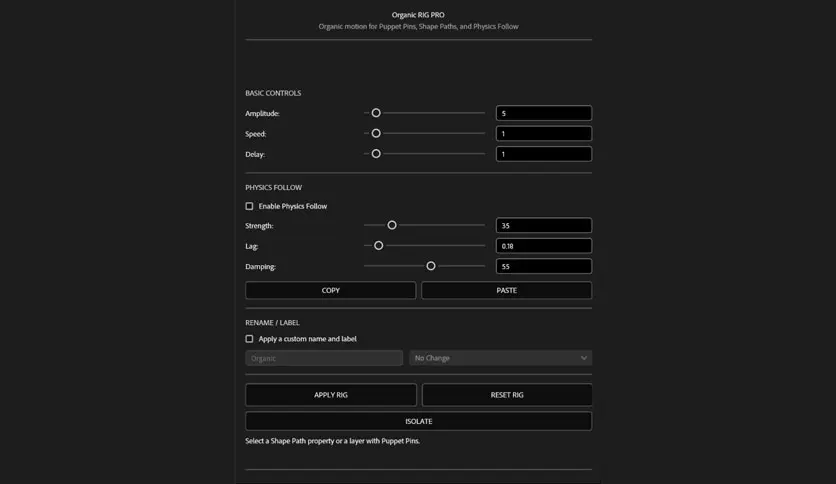This screenshot has height=484, width=836.
Task: Click the APPLY RIG button
Action: 331,395
